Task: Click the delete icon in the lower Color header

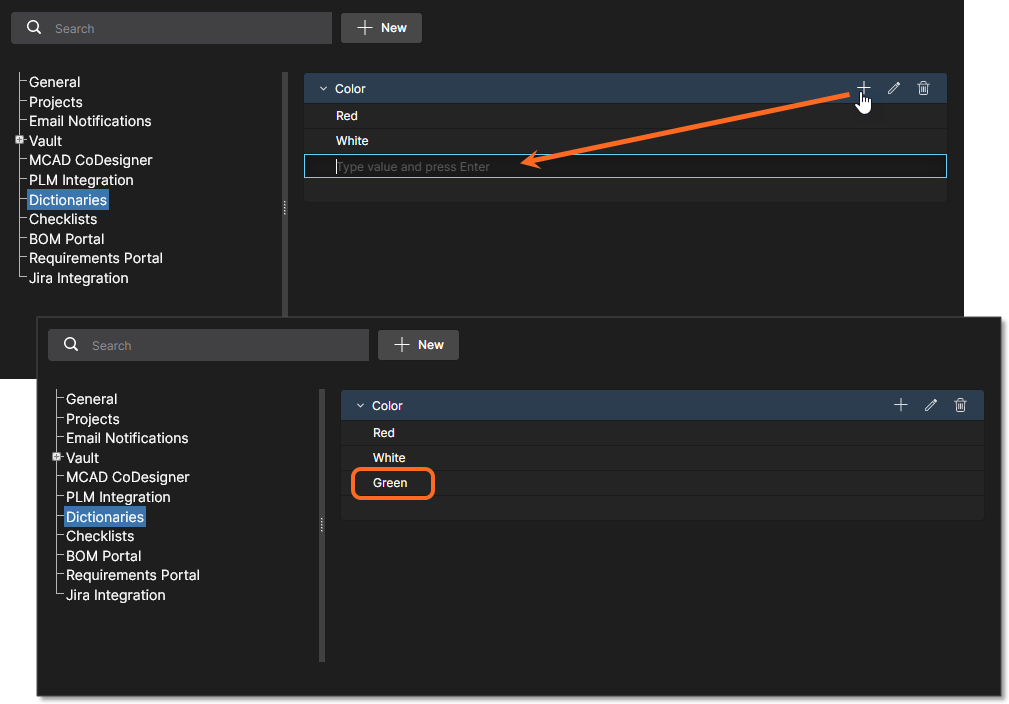Action: (x=960, y=405)
